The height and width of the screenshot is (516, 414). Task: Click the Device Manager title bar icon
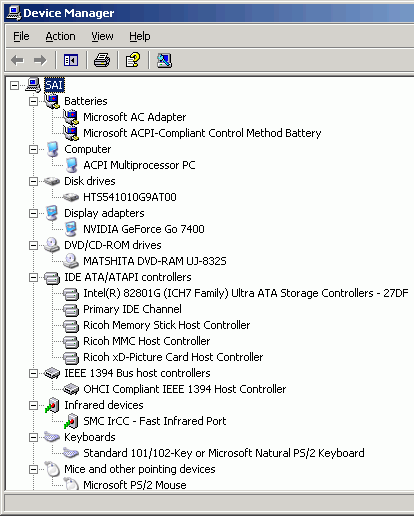pyautogui.click(x=14, y=13)
